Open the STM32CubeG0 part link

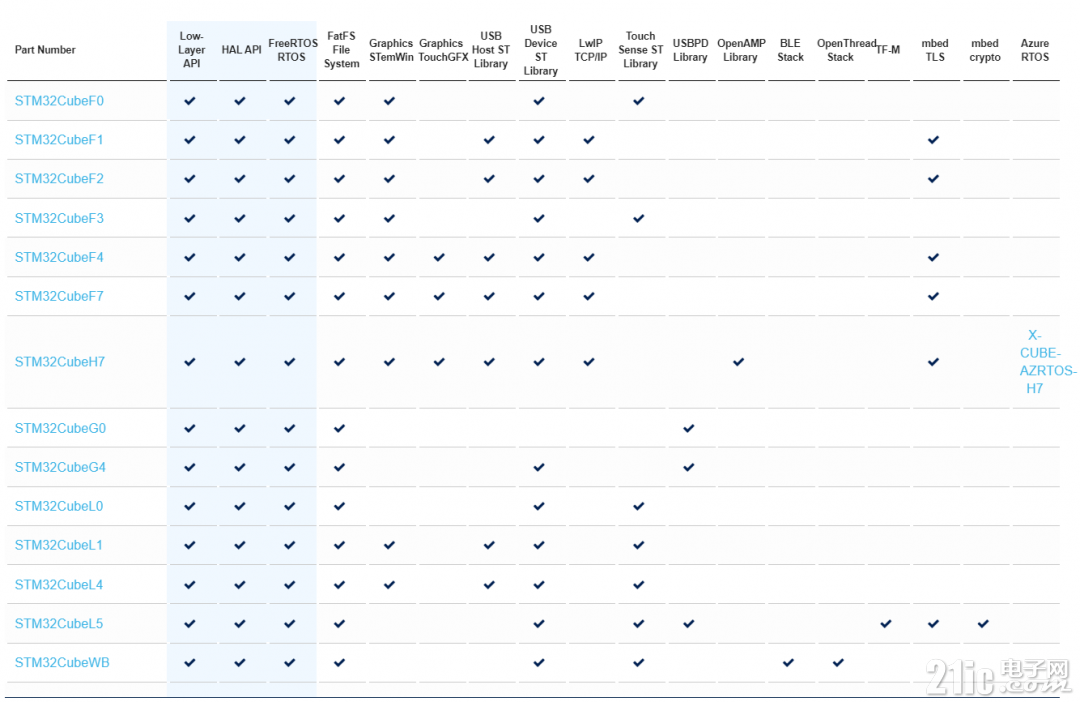coord(61,429)
